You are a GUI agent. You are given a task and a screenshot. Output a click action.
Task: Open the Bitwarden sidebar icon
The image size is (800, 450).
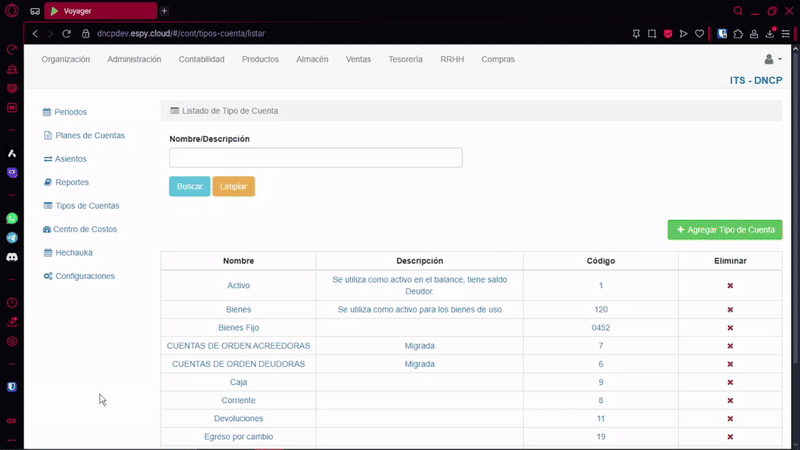[12, 386]
